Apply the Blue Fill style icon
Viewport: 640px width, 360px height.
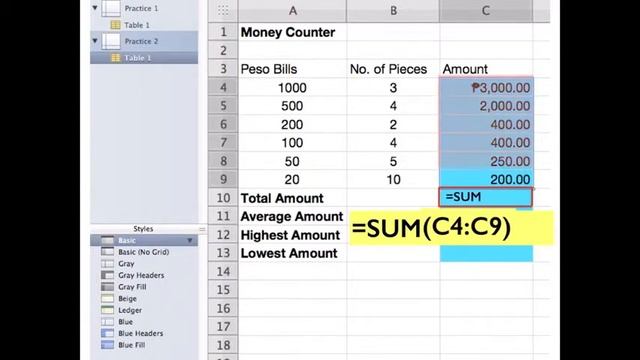(107, 345)
